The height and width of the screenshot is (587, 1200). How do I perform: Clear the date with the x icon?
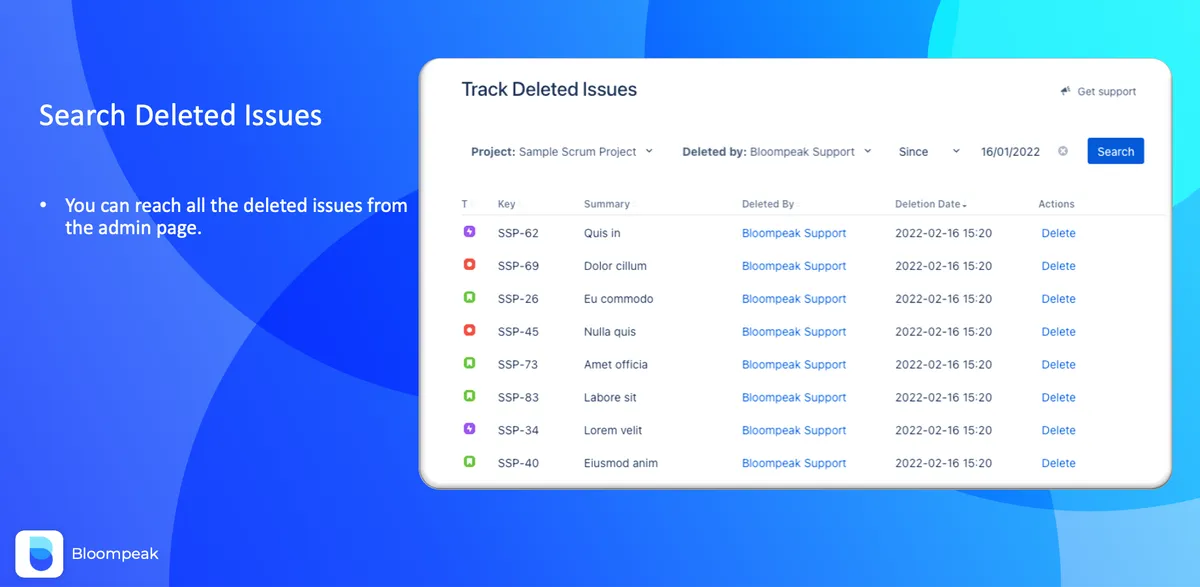click(x=1063, y=151)
